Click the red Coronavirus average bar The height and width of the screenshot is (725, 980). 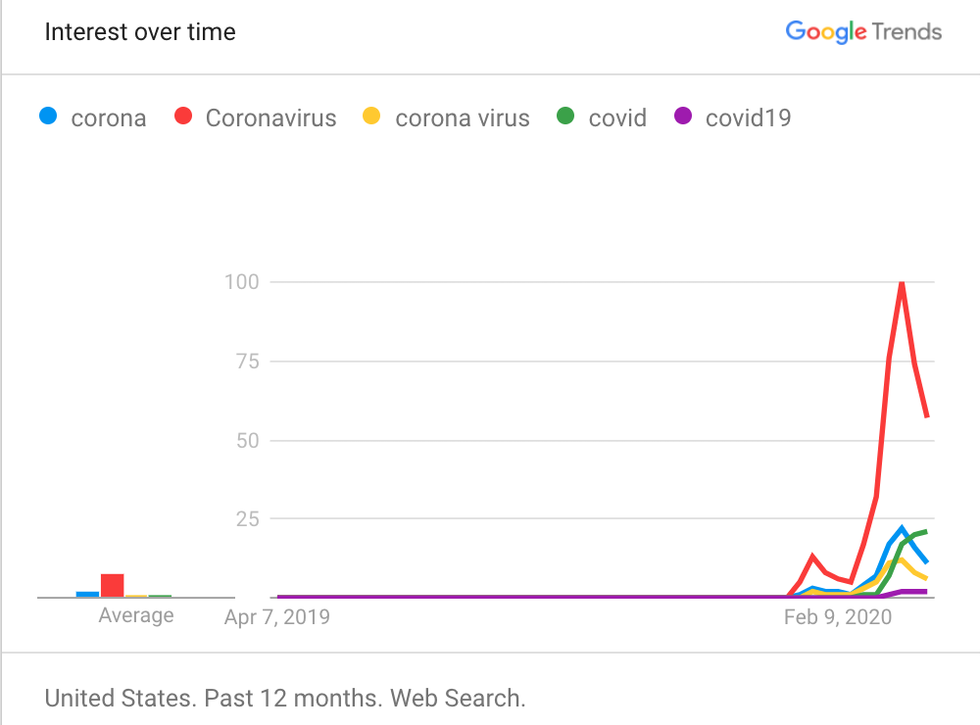coord(112,586)
